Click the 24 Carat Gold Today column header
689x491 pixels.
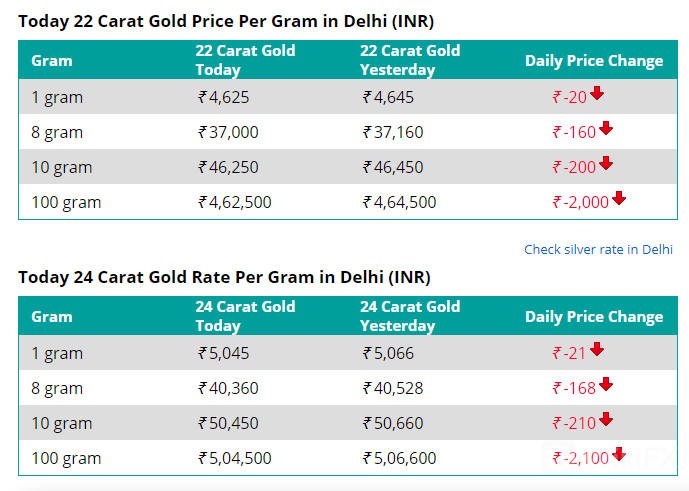245,316
